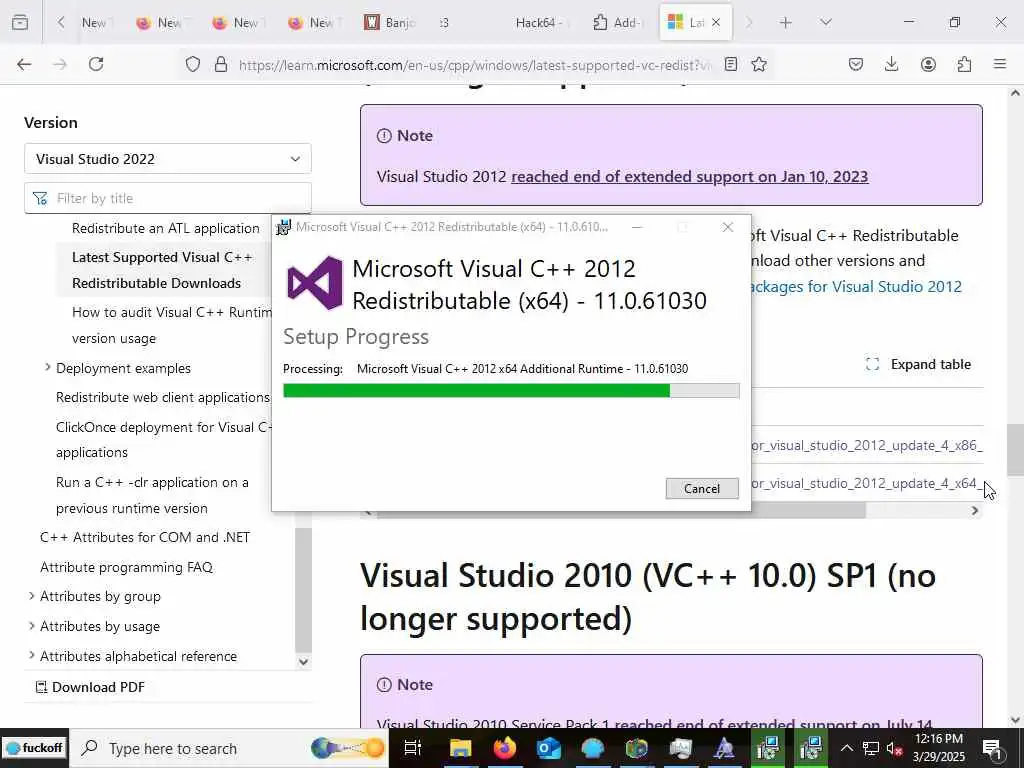The height and width of the screenshot is (768, 1024).
Task: Open a new tab with the plus icon
Action: tap(786, 23)
